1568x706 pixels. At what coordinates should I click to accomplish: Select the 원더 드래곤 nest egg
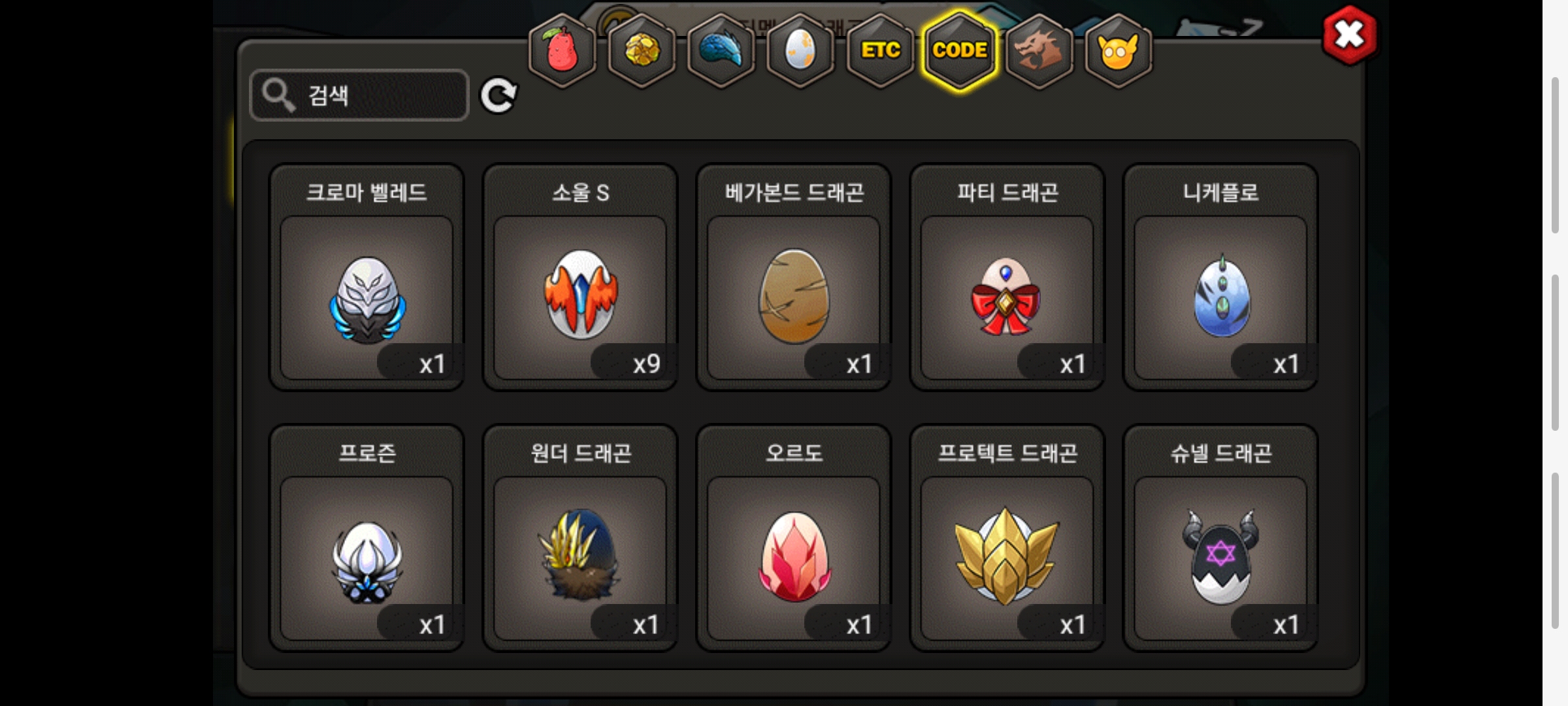point(580,538)
